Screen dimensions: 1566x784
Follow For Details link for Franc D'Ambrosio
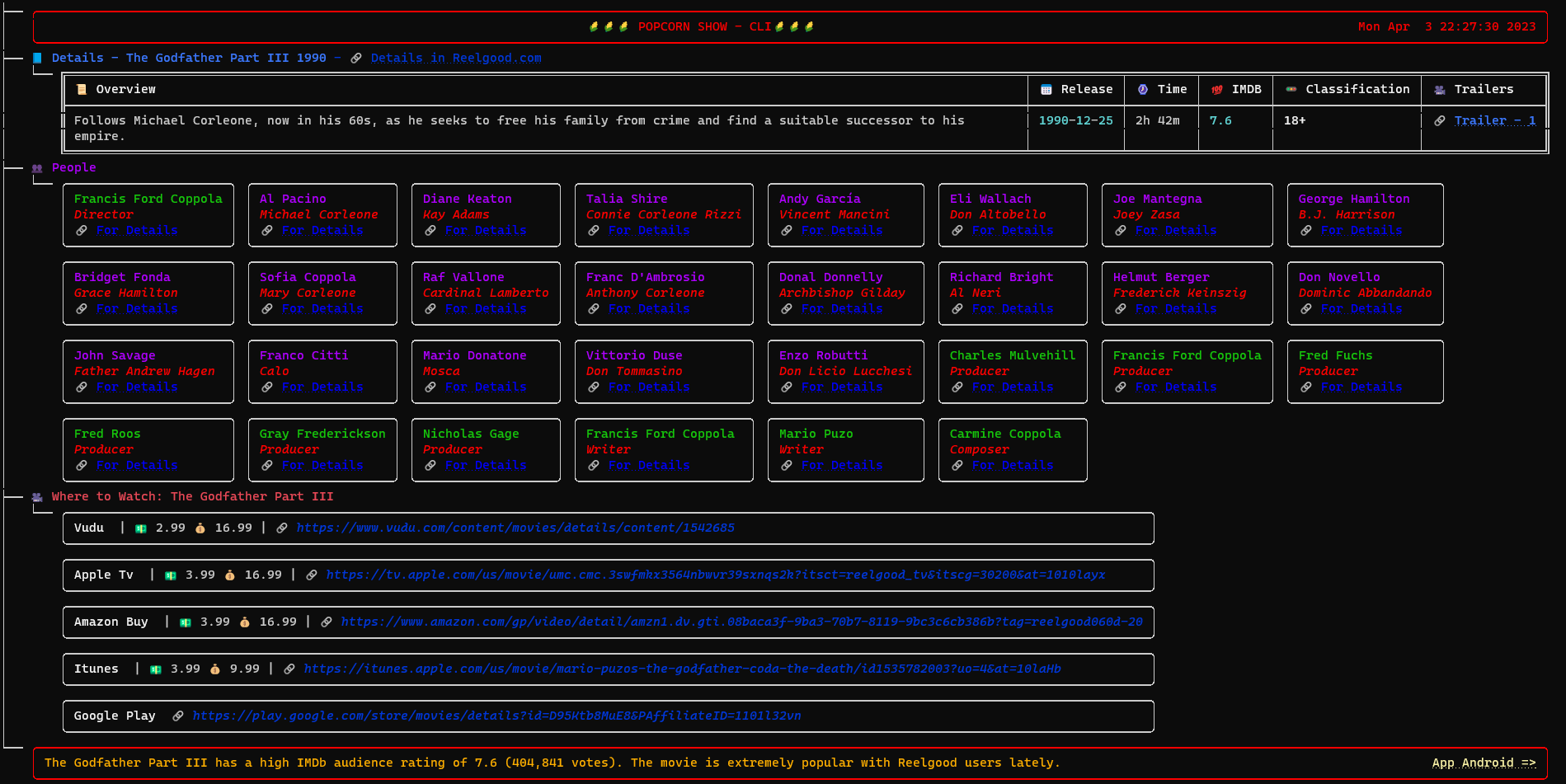[x=649, y=309]
